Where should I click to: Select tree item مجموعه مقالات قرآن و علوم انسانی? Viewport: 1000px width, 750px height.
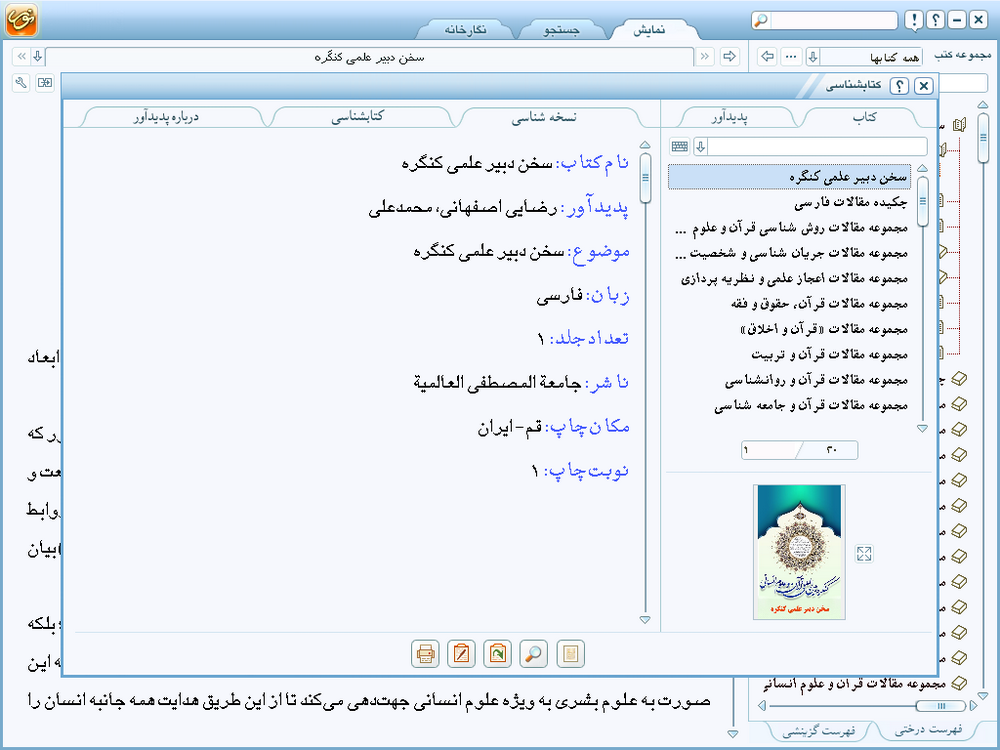(x=855, y=684)
